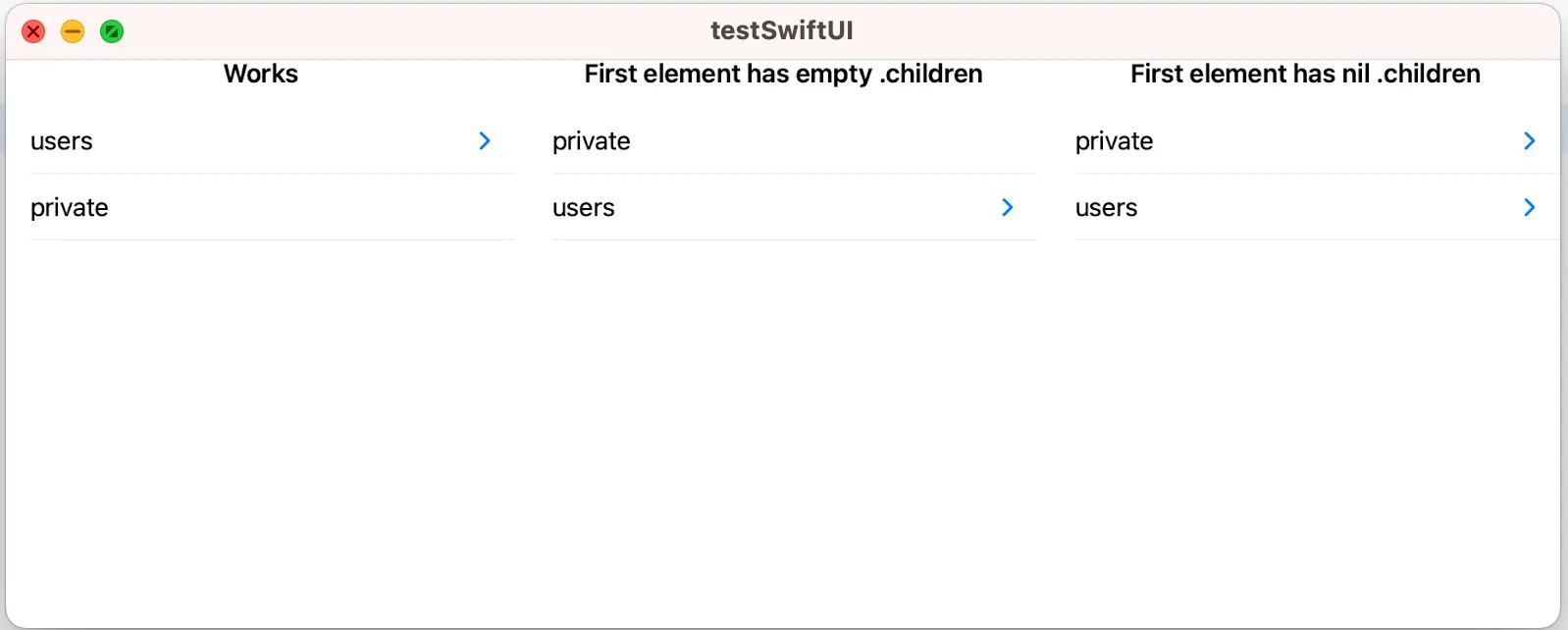The height and width of the screenshot is (630, 1568).
Task: Select private label in nil .children list
Action: click(1115, 141)
